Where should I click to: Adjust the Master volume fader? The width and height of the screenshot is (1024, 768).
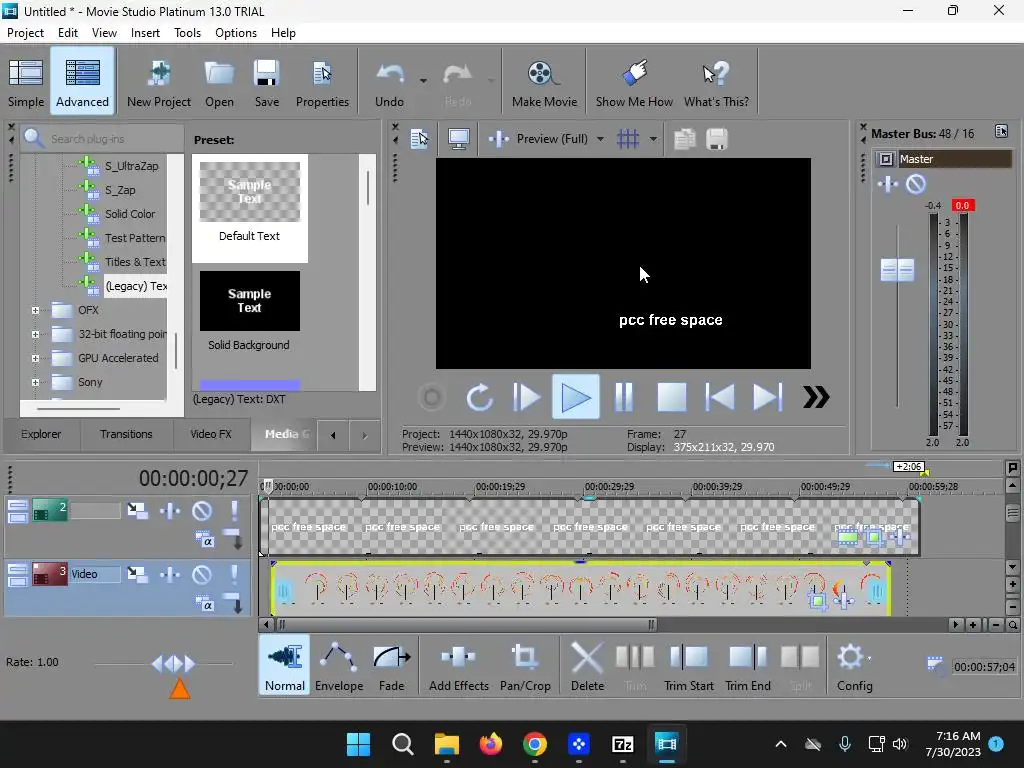tap(897, 270)
